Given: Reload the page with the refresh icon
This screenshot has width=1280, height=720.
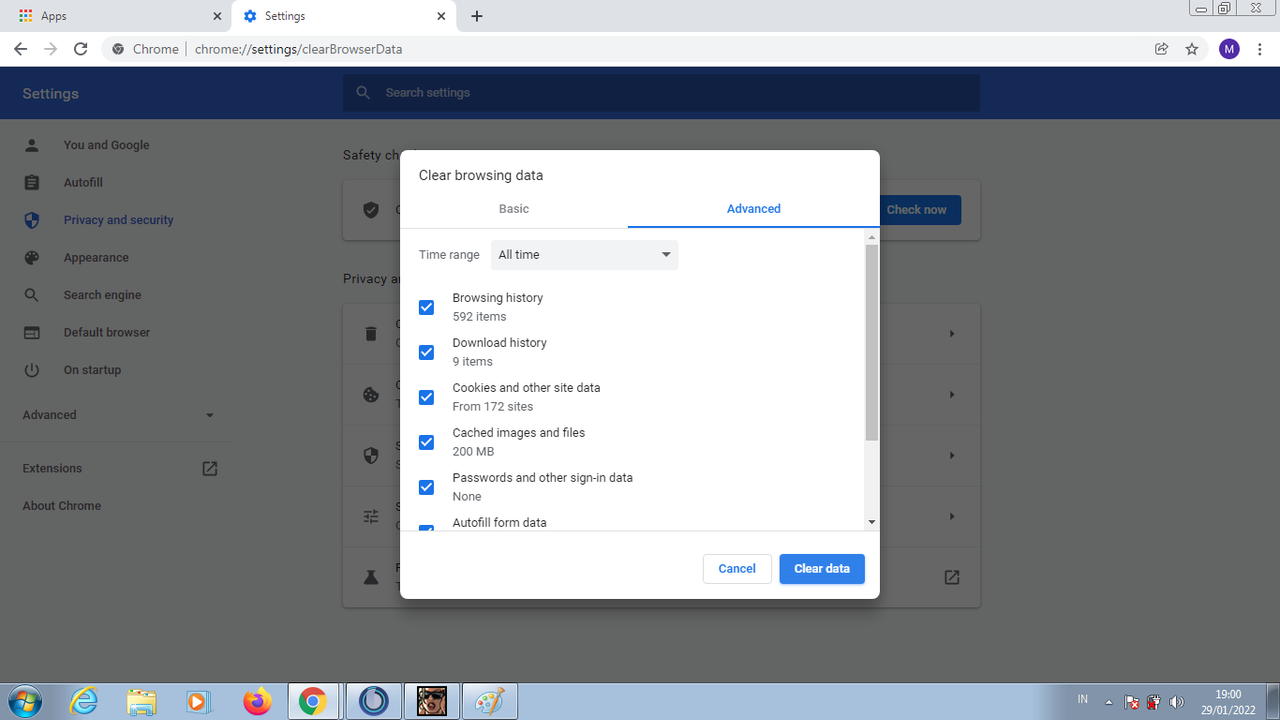Looking at the screenshot, I should pos(81,49).
